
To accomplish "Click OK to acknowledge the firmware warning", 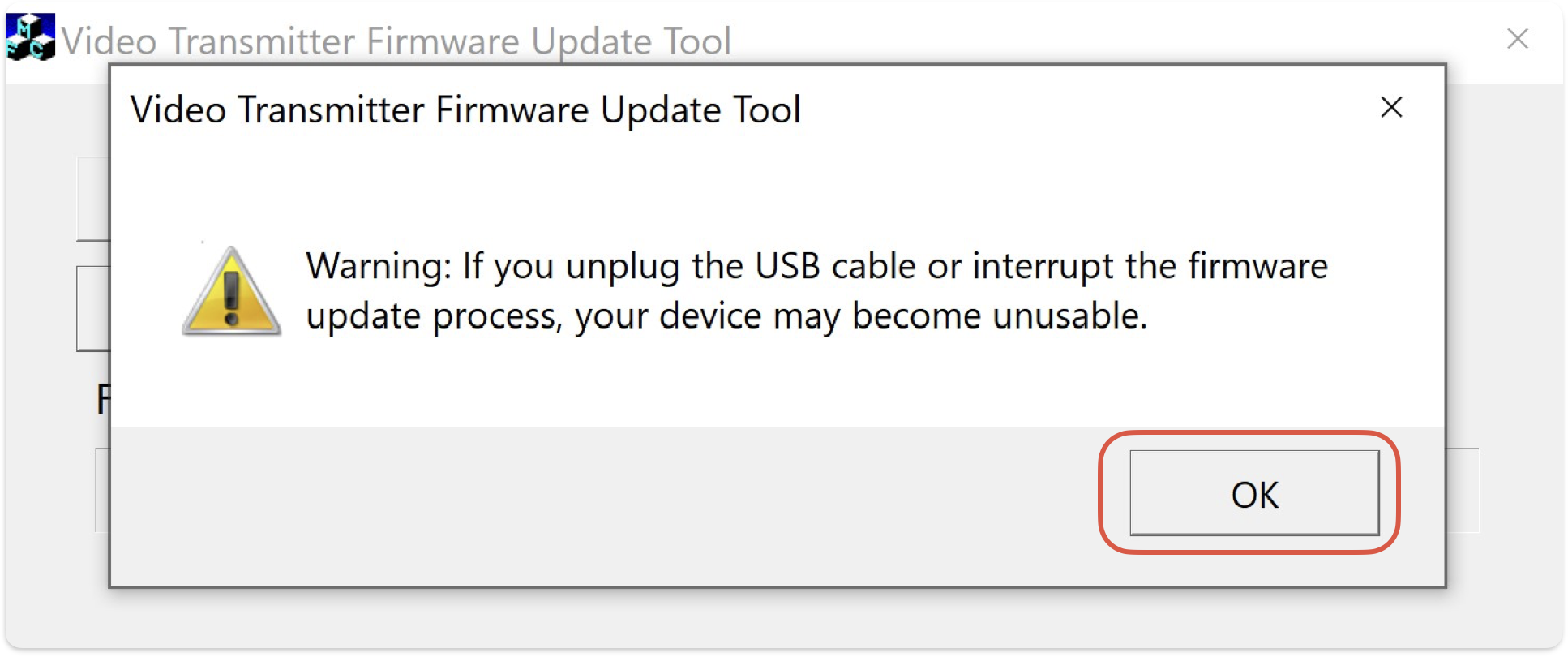I will click(1253, 493).
